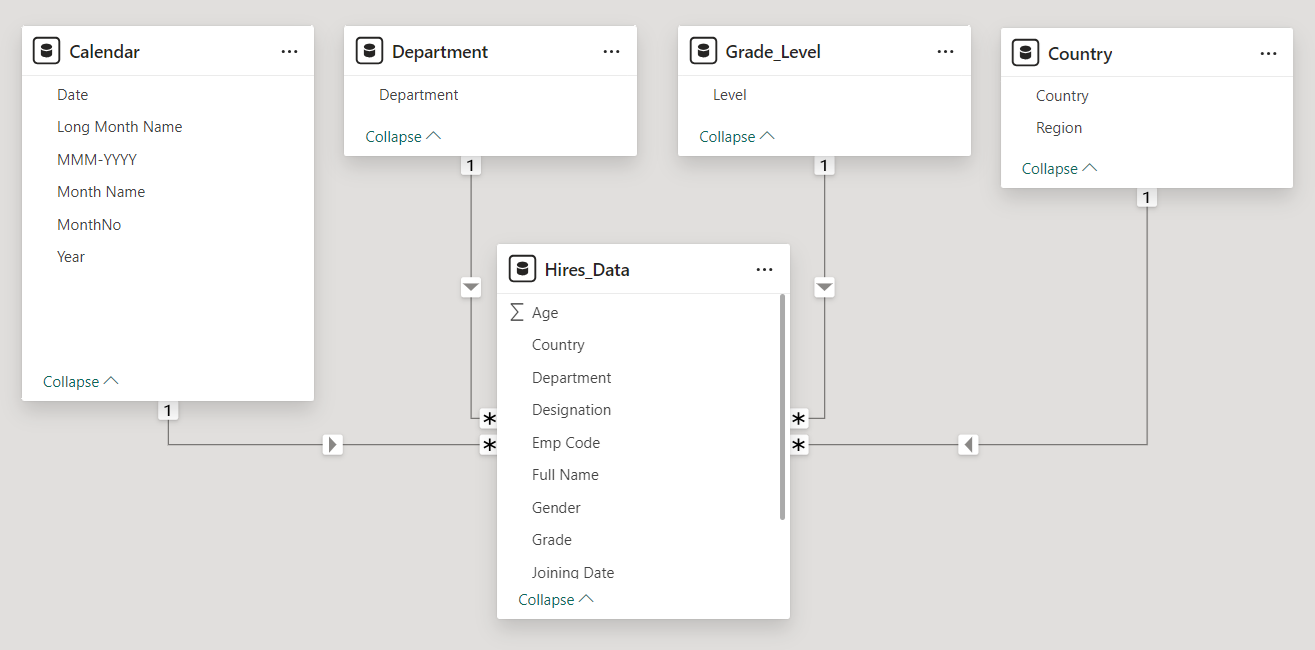Collapse the Calendar table card

(x=80, y=381)
